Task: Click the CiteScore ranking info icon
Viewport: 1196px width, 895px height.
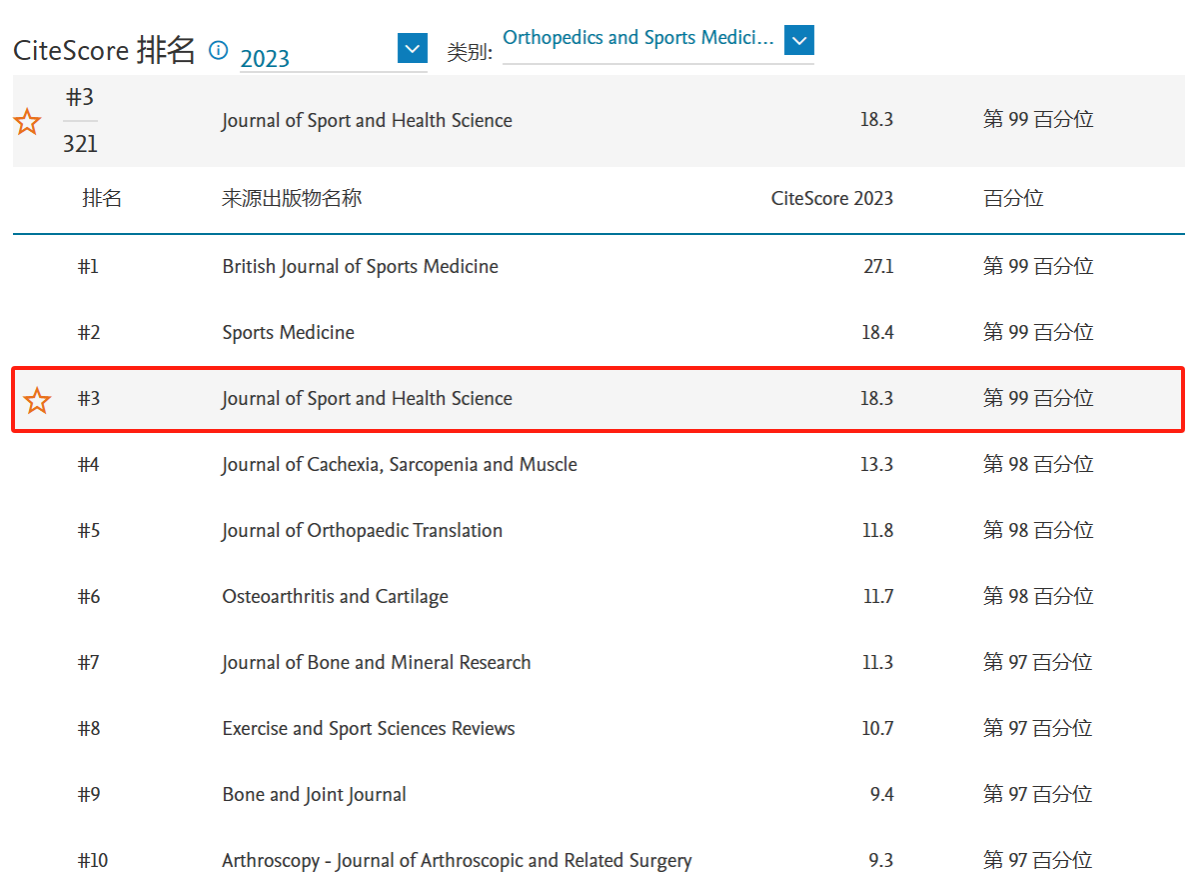Action: (218, 50)
